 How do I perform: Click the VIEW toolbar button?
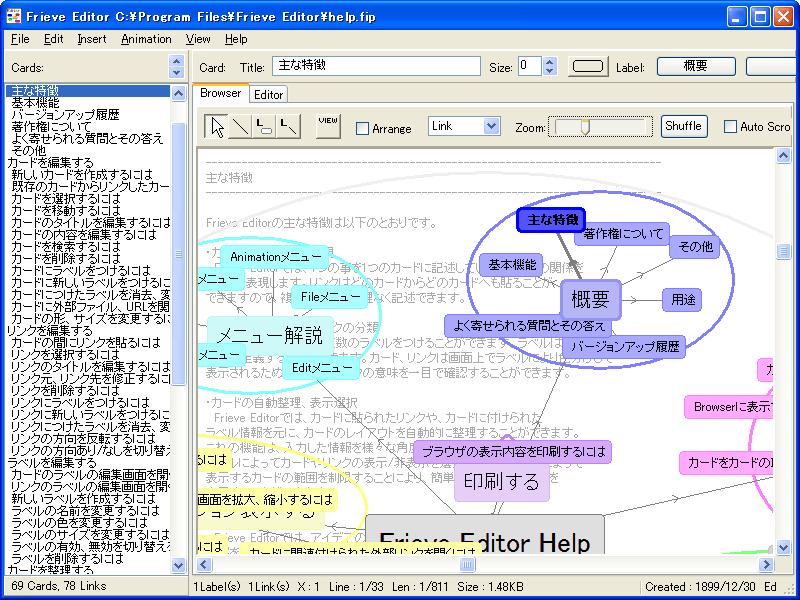click(328, 126)
